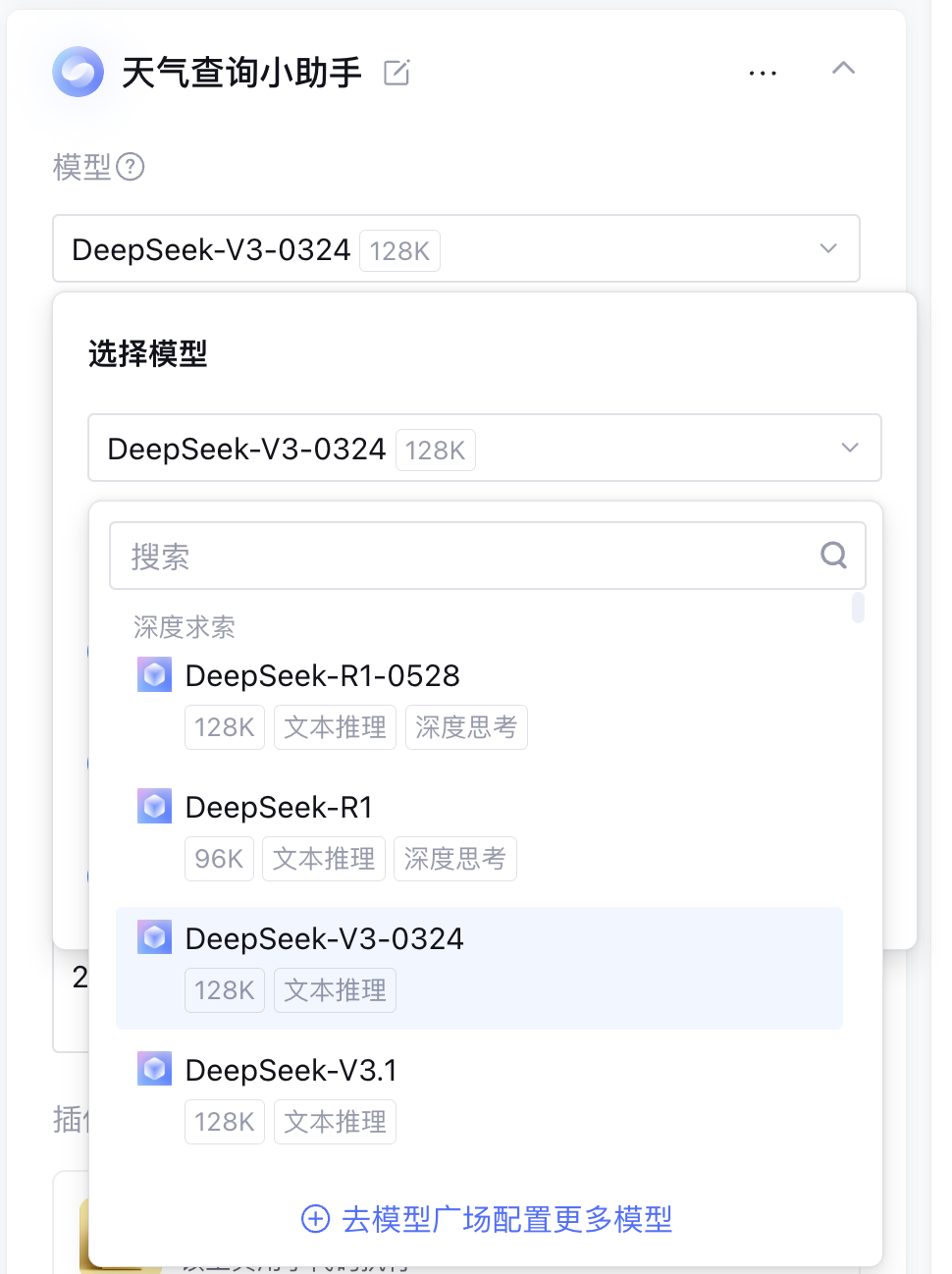This screenshot has width=952, height=1274.
Task: Select the DeepSeek-R1 model option
Action: pos(479,833)
